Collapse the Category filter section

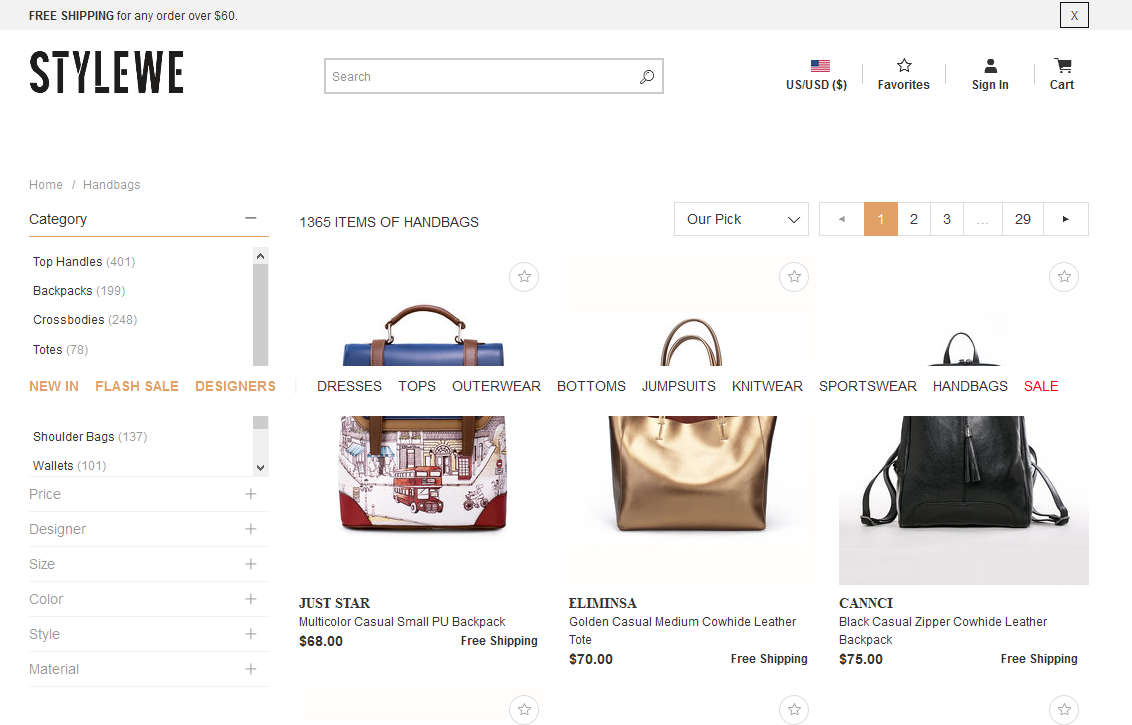[250, 218]
